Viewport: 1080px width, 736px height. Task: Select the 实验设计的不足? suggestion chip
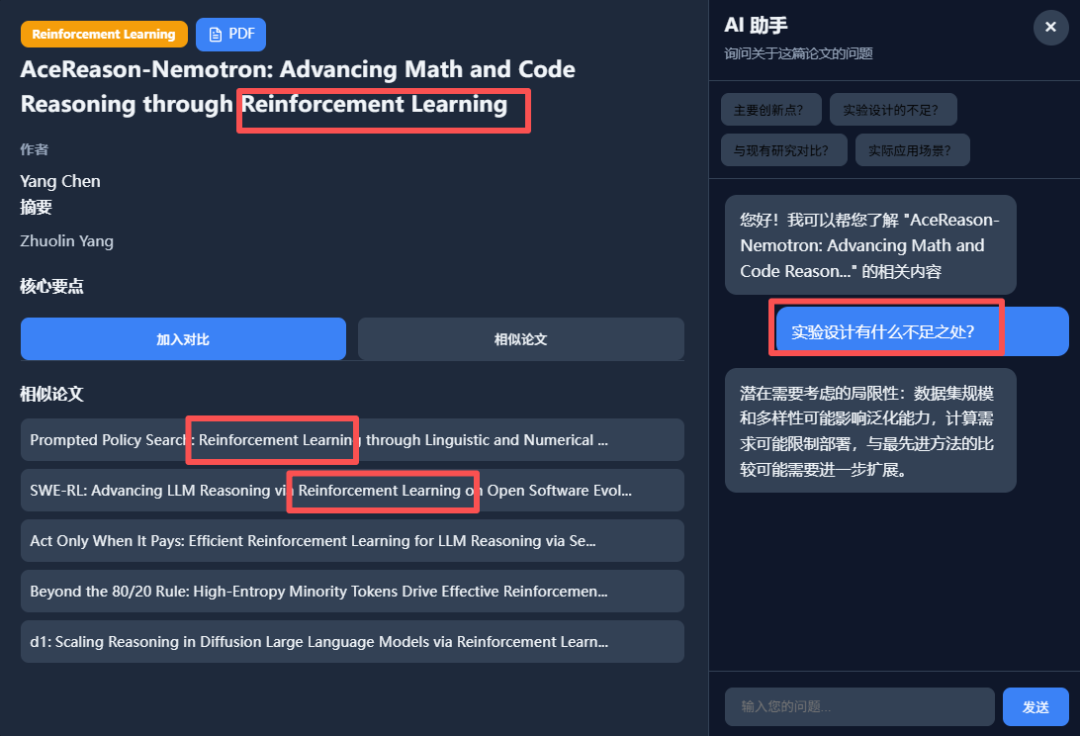tap(893, 110)
